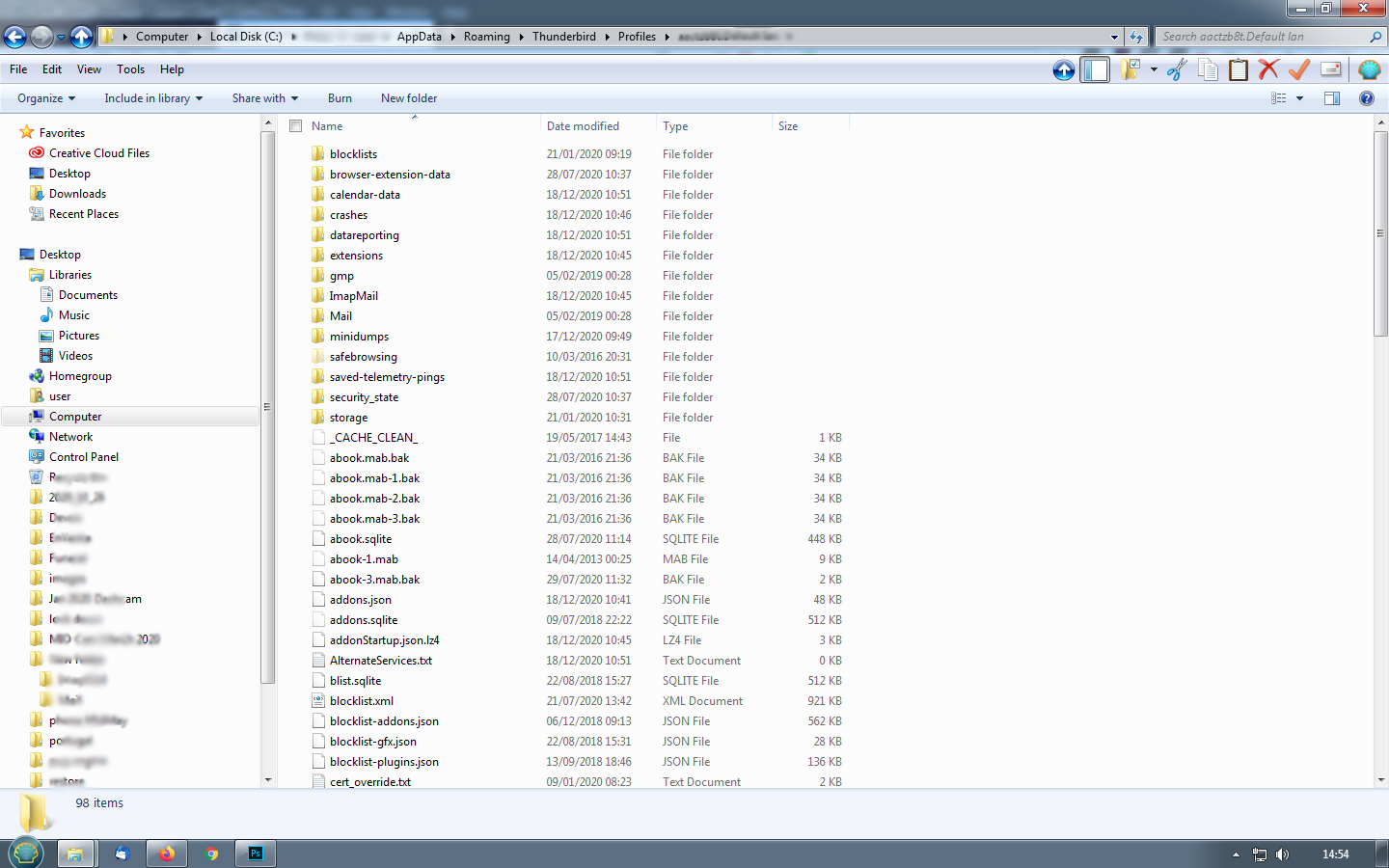Expand the breadcrumb arrow after Roaming
Viewport: 1389px width, 868px height.
pos(521,37)
